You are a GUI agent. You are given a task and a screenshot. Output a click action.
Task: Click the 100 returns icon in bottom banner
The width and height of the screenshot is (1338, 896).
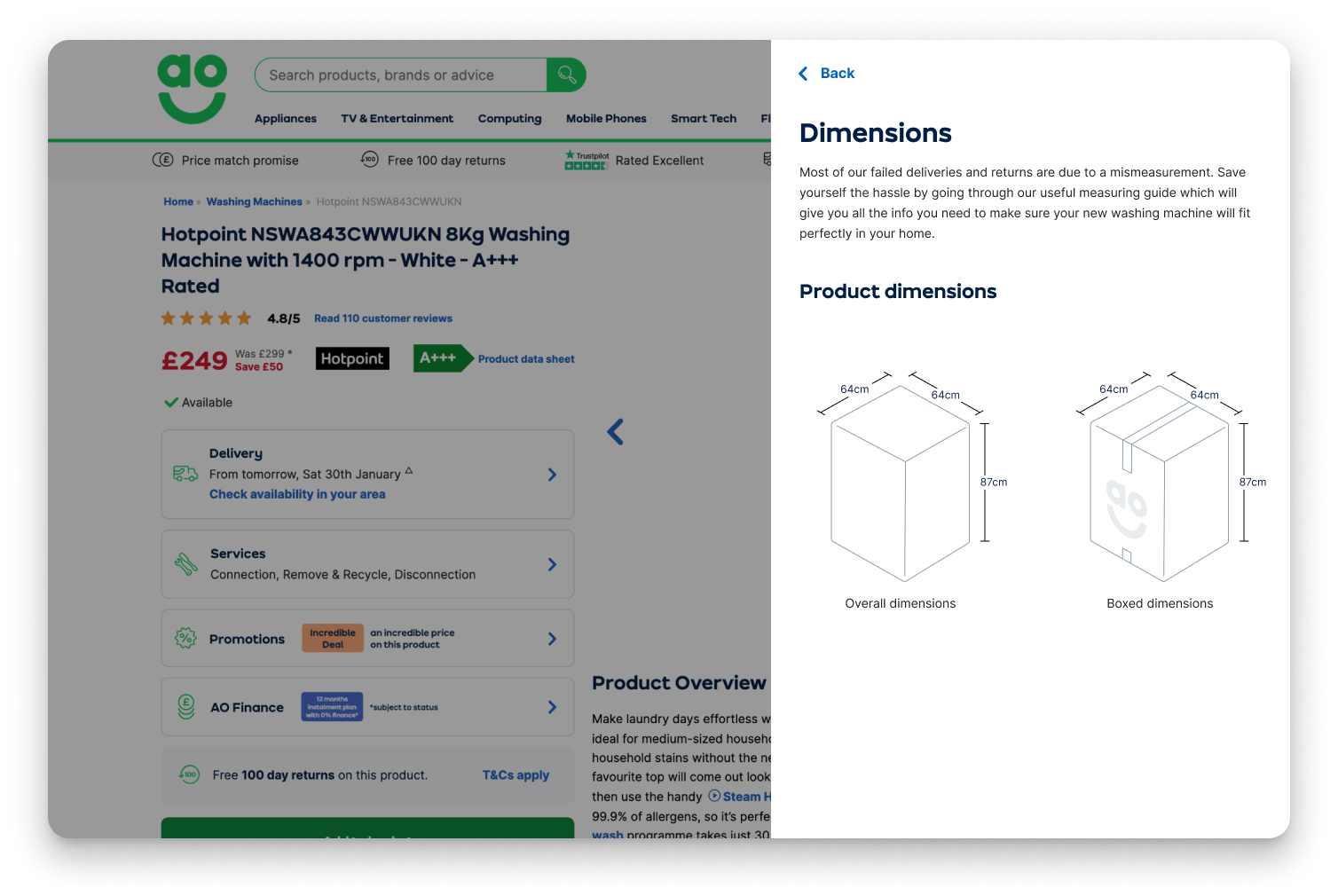[189, 774]
